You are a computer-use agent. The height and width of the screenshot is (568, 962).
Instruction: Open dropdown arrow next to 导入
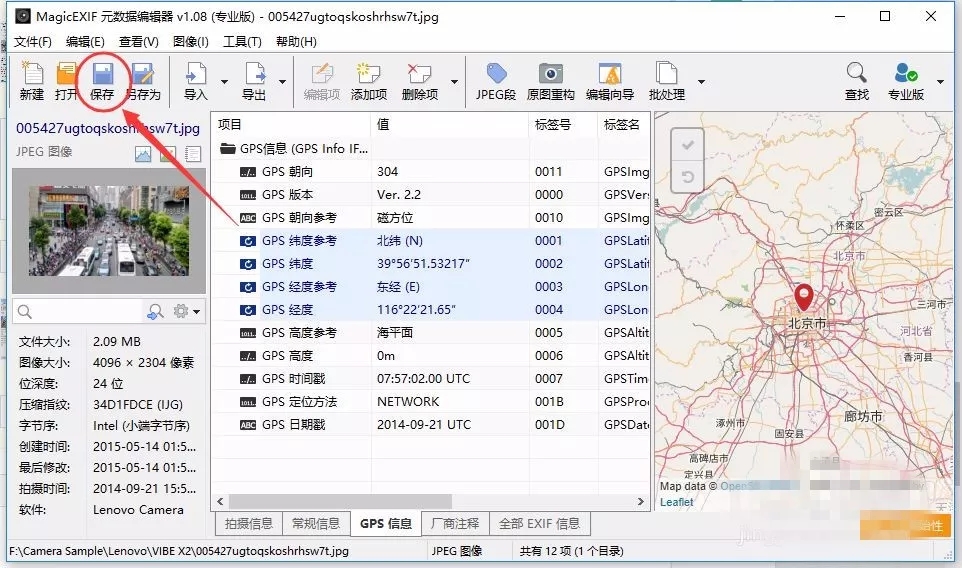coord(224,81)
